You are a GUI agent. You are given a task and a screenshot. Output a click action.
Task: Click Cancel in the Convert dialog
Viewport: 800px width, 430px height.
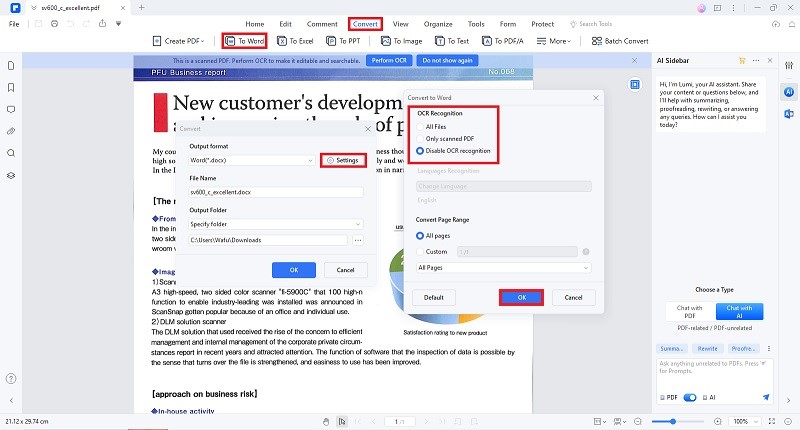pos(345,270)
